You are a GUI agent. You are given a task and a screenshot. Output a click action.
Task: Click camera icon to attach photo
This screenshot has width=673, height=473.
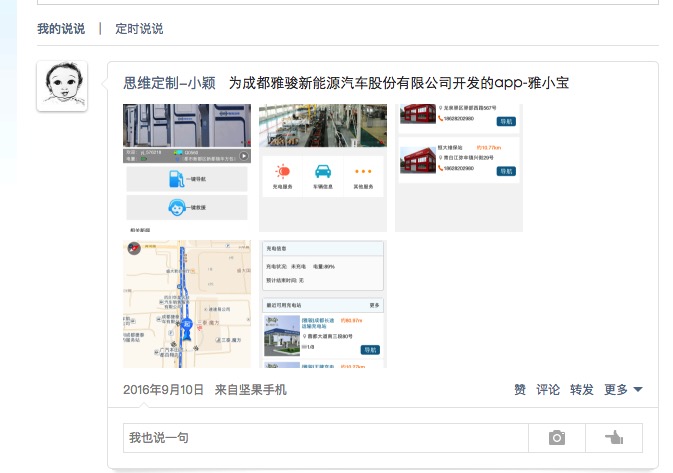click(557, 438)
